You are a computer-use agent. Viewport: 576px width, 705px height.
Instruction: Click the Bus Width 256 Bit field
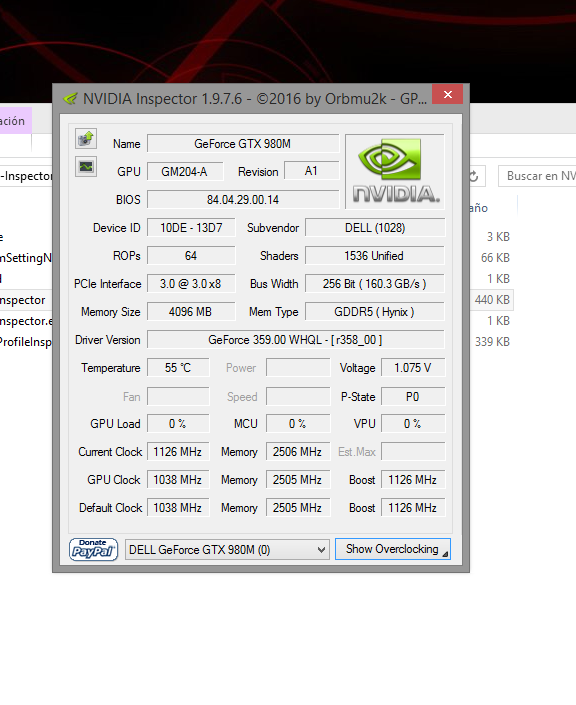click(375, 284)
